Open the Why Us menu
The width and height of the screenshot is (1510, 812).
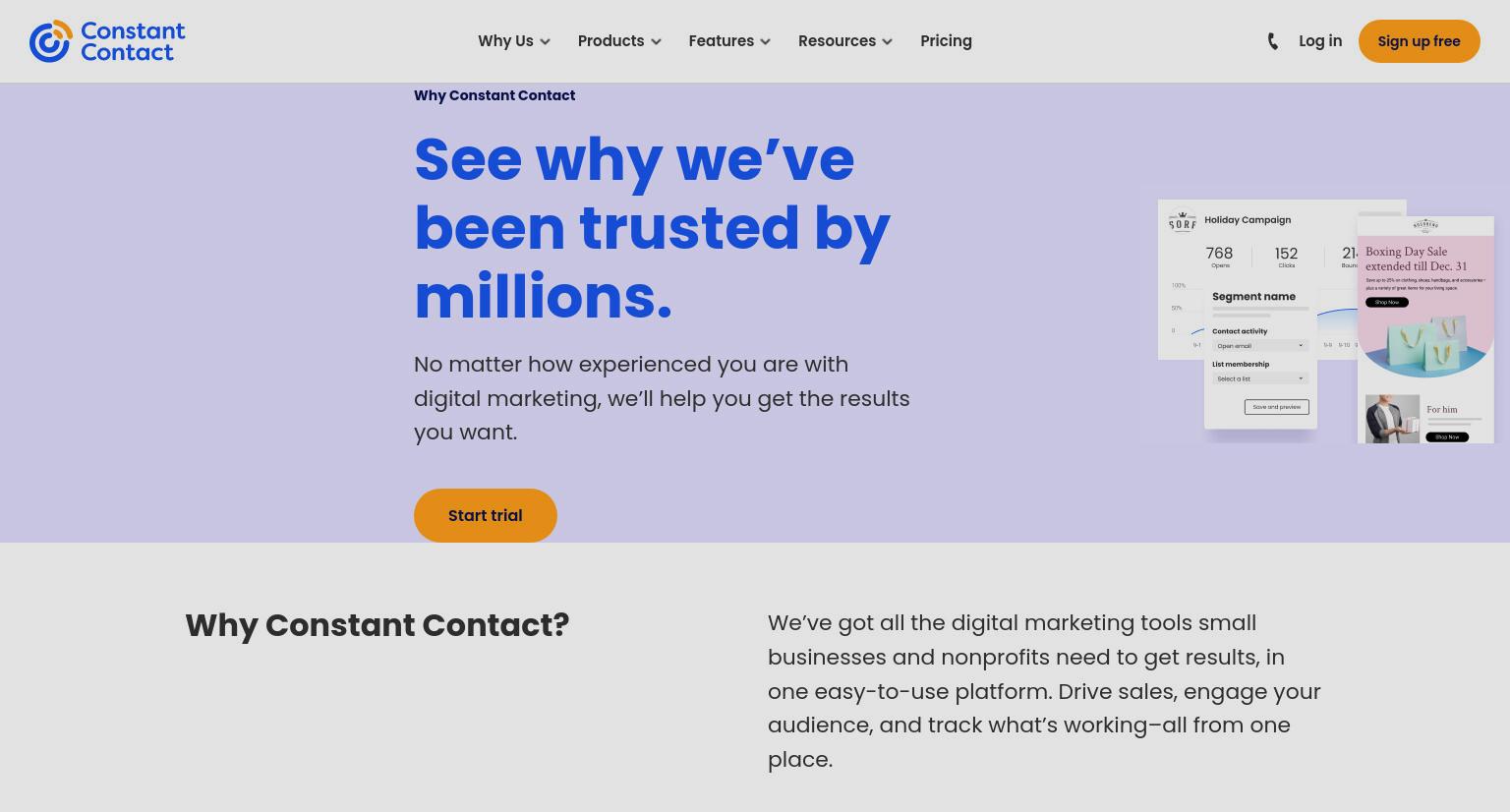click(505, 41)
